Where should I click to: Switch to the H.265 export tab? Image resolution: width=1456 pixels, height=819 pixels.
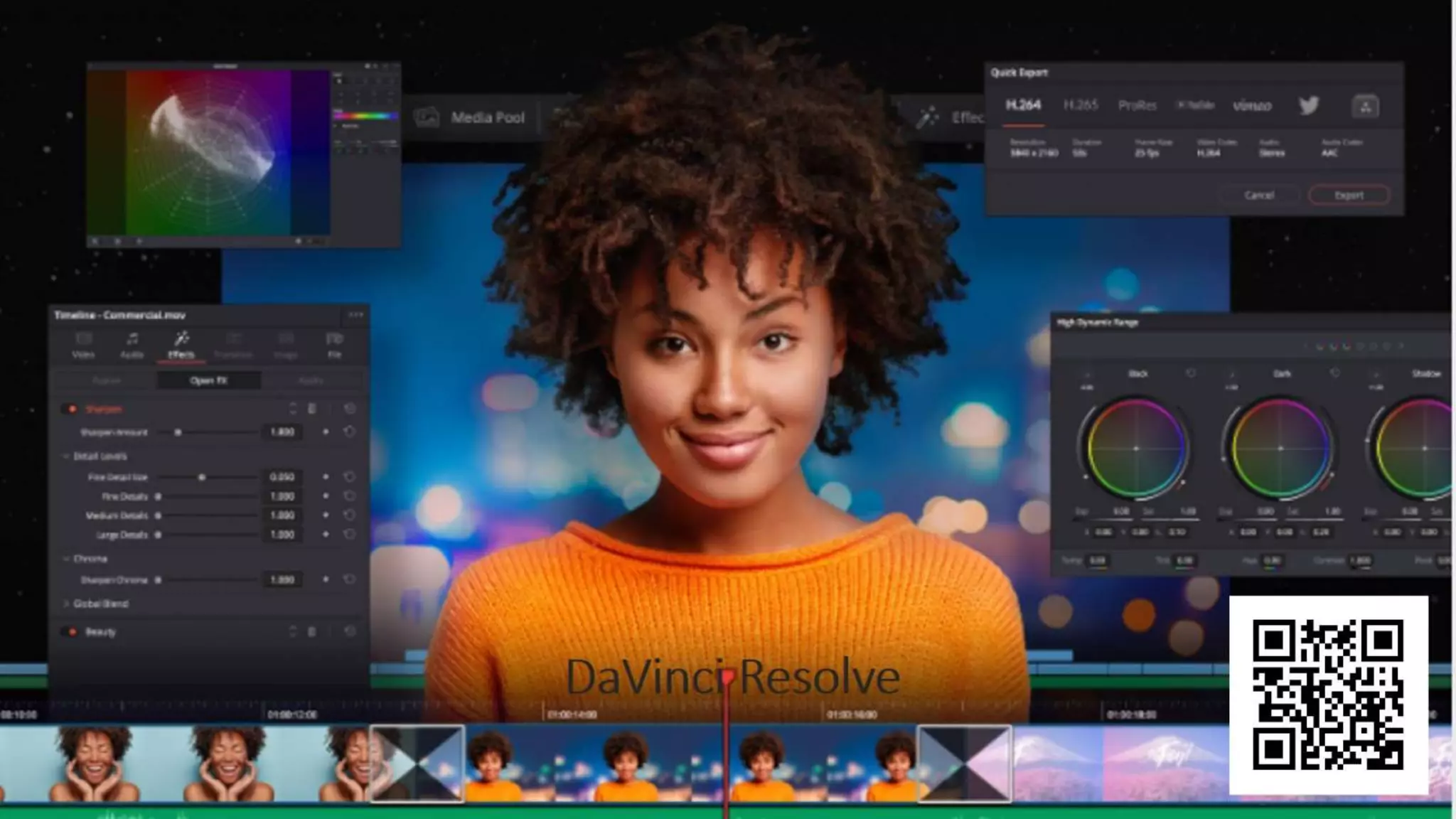pos(1081,105)
